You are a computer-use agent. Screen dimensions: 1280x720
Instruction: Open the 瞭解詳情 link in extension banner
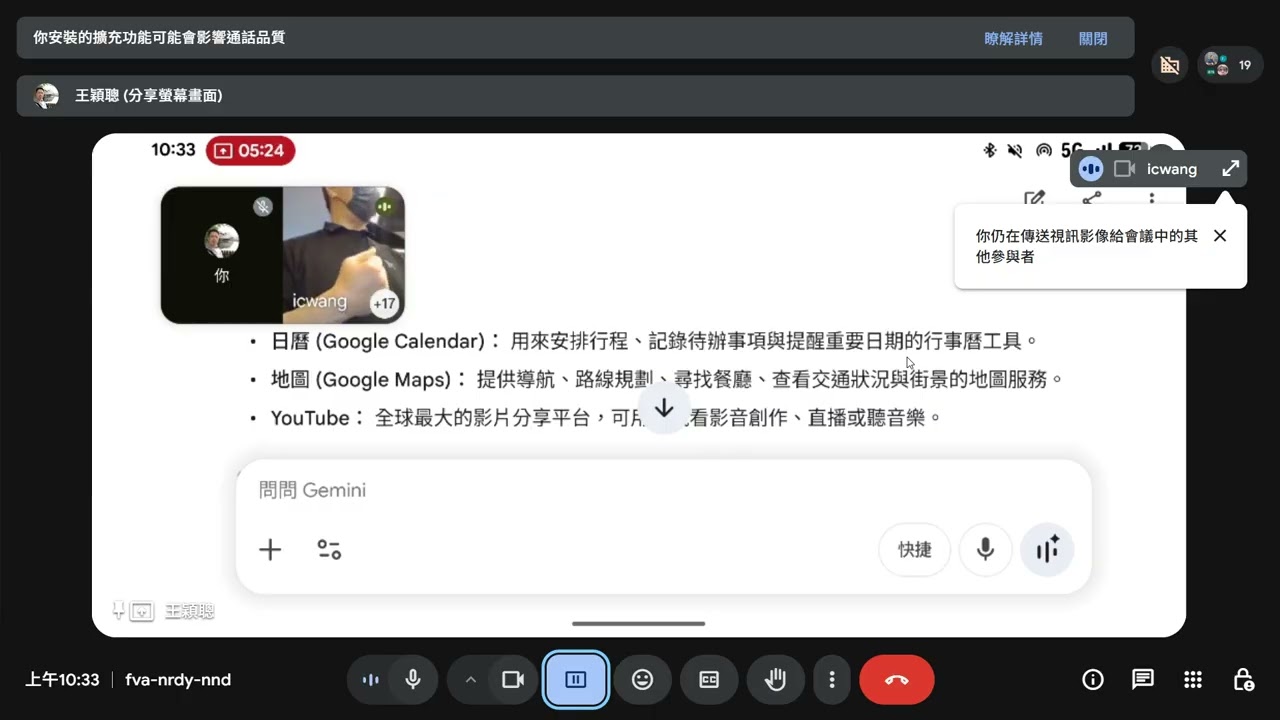point(1013,38)
